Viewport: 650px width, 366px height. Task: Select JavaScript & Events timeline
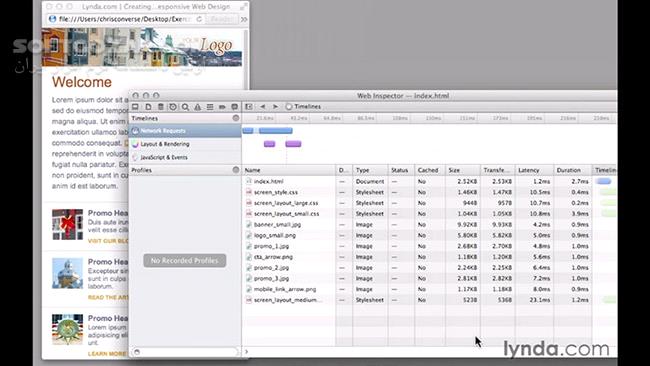click(x=185, y=157)
